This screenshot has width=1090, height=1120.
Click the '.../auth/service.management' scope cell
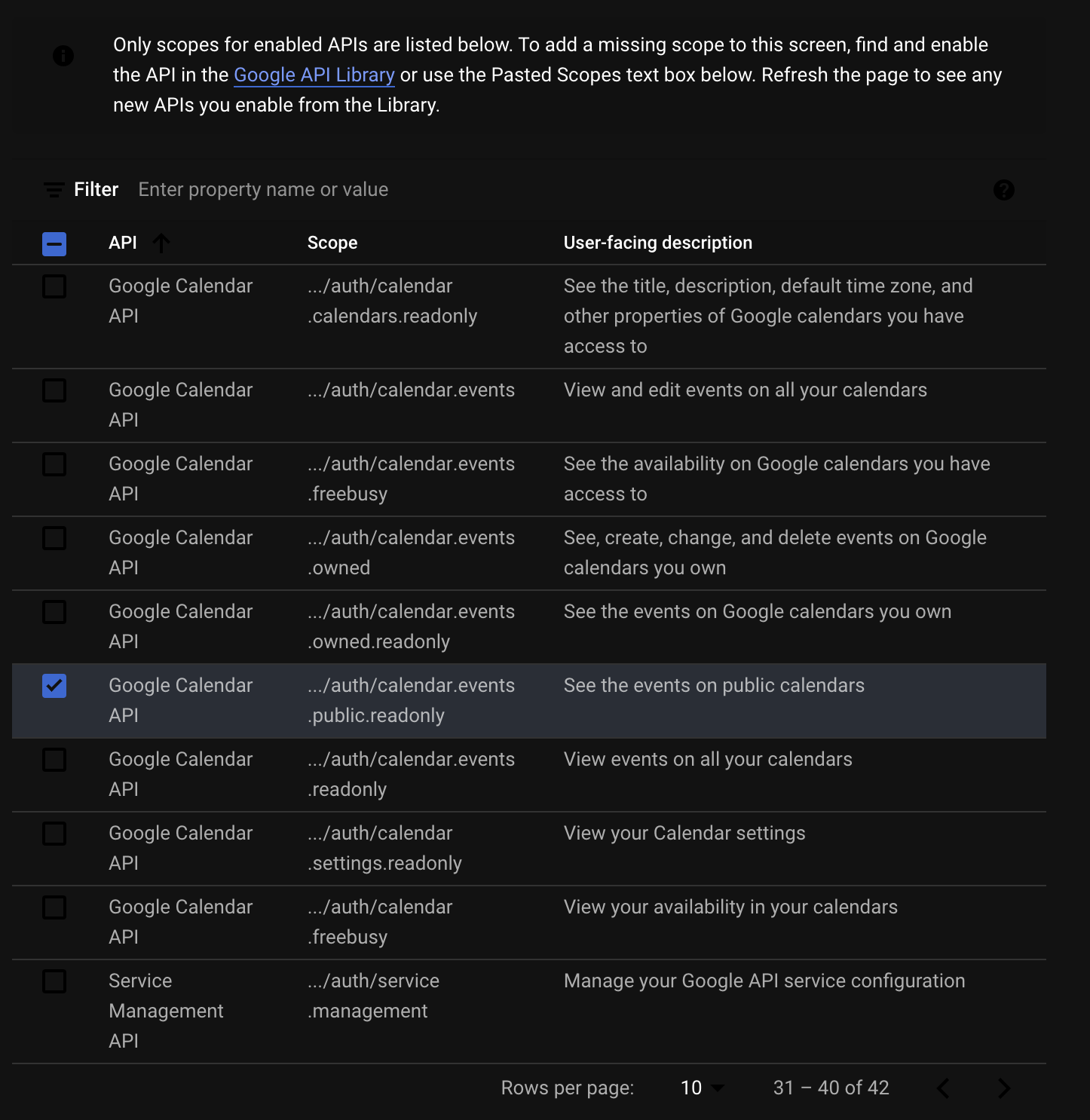click(373, 996)
